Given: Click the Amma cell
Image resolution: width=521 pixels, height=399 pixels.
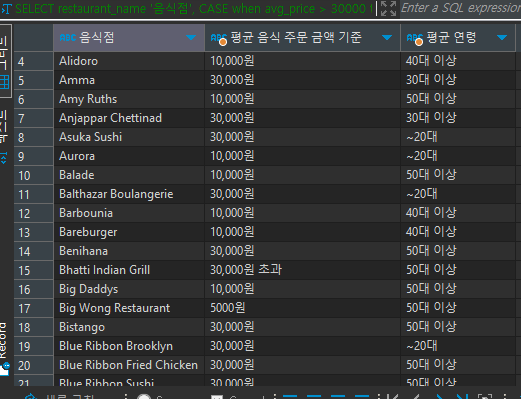Looking at the screenshot, I should [x=129, y=80].
